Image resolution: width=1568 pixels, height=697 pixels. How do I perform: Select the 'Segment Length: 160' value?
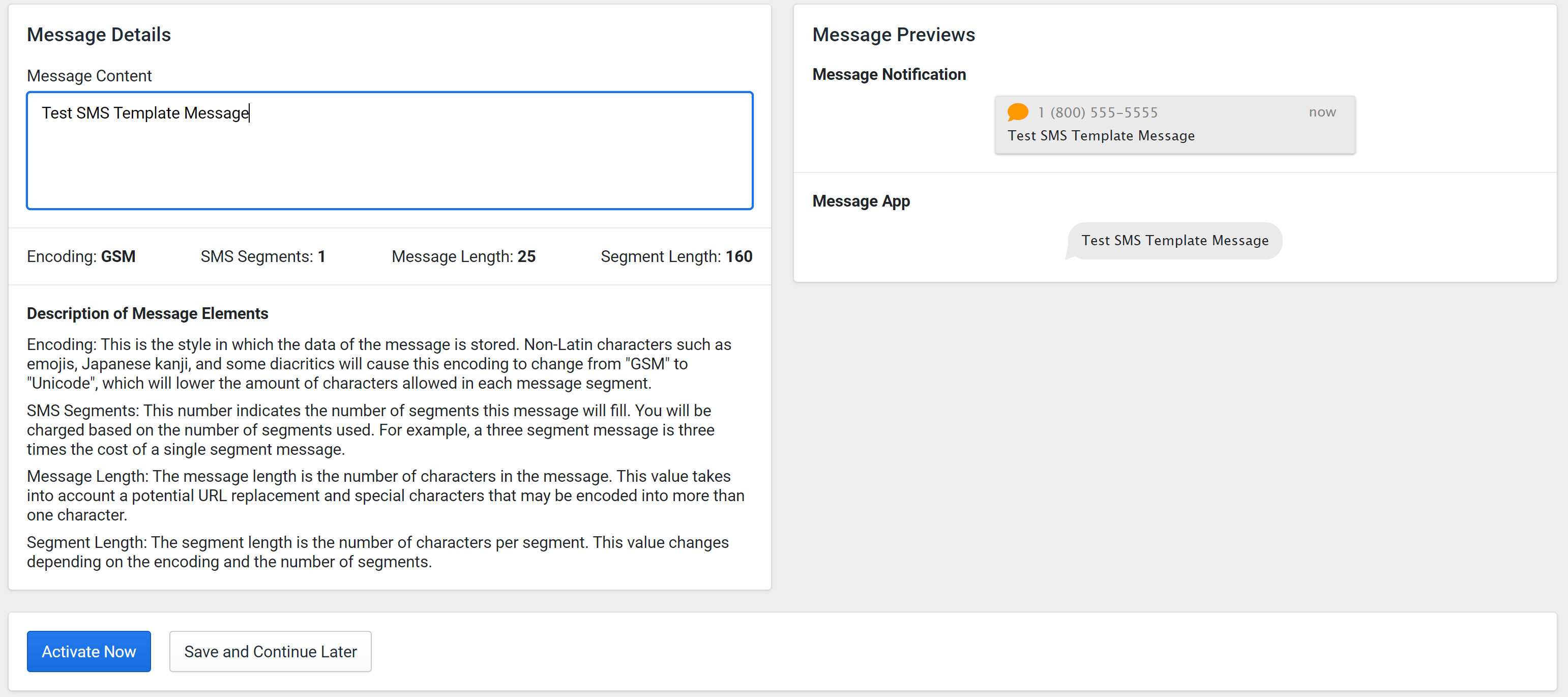(676, 256)
